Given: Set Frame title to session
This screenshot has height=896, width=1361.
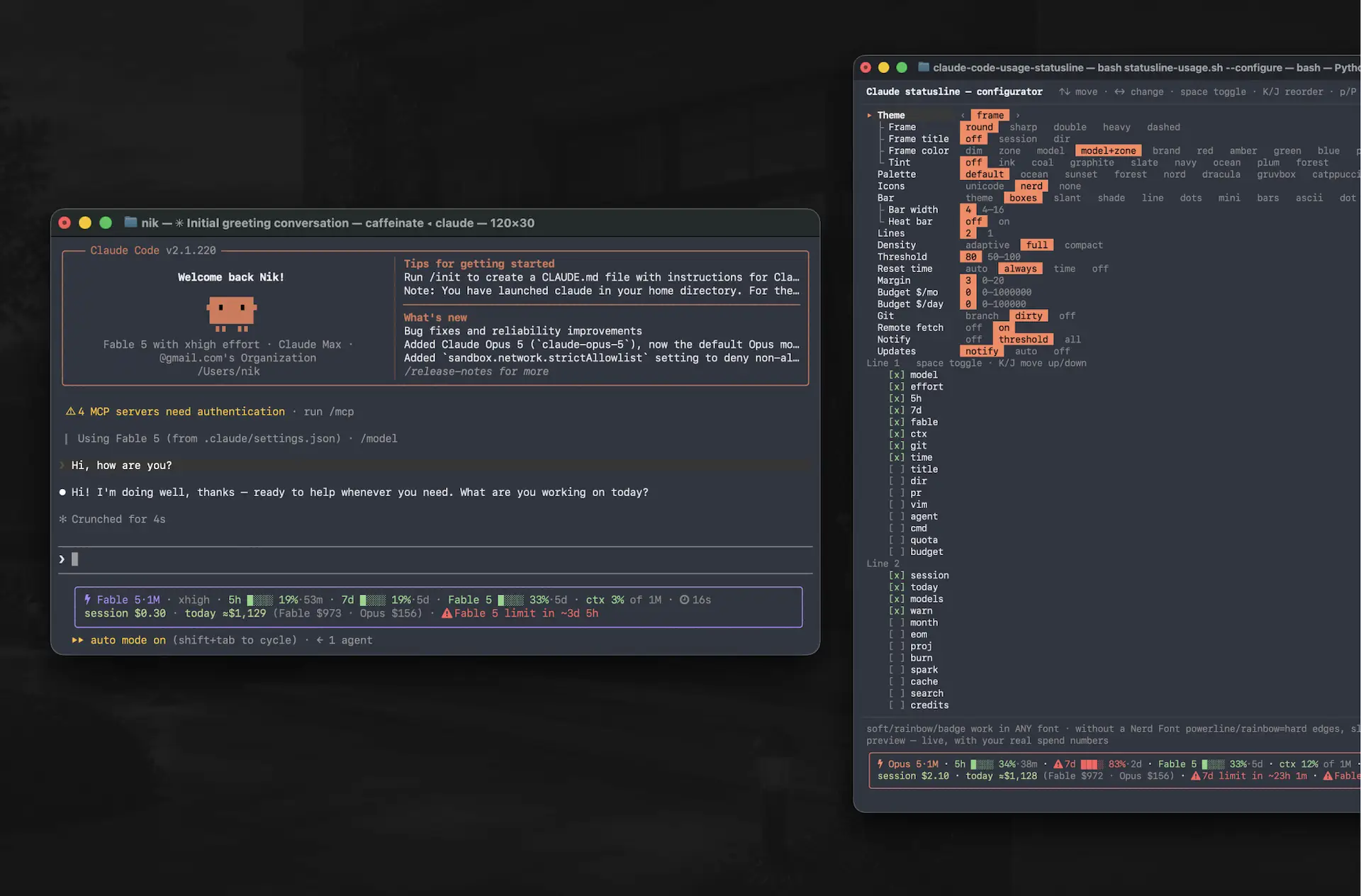Looking at the screenshot, I should [x=1018, y=139].
